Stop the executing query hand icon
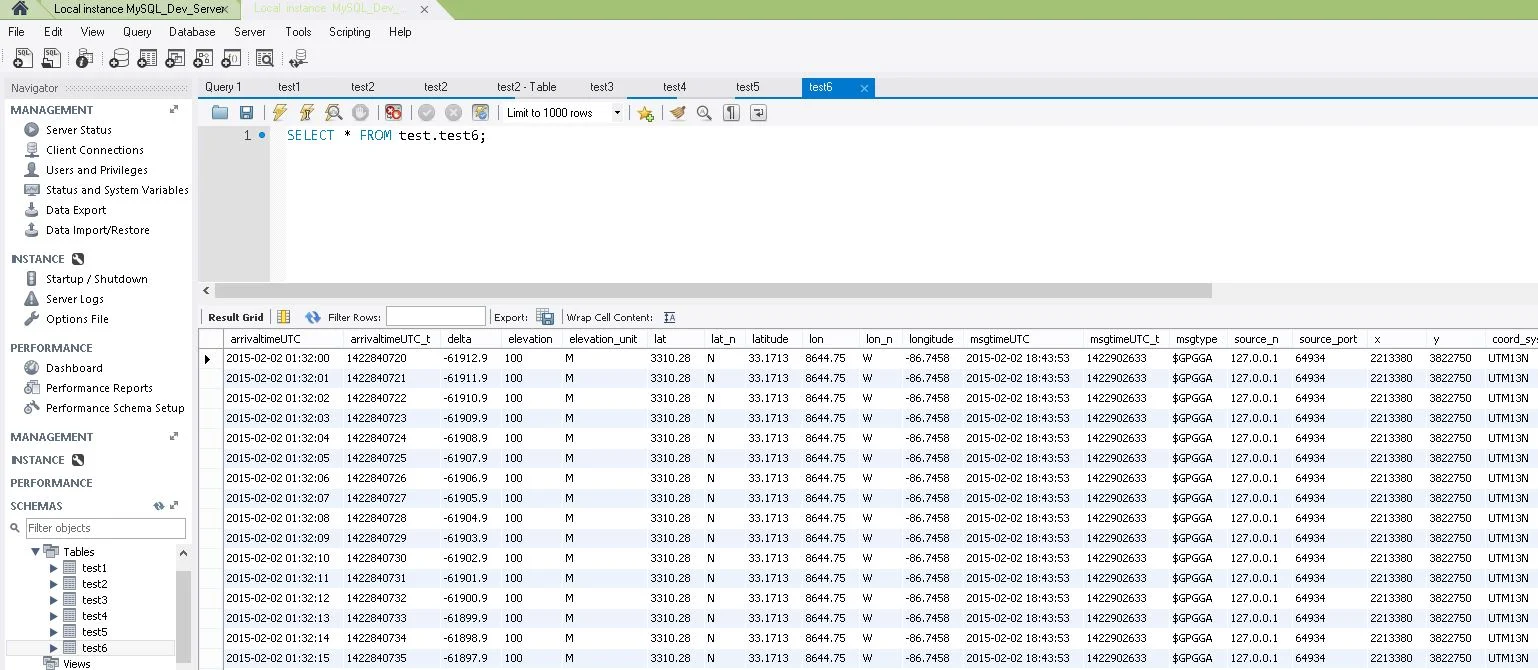This screenshot has width=1538, height=670. 361,113
